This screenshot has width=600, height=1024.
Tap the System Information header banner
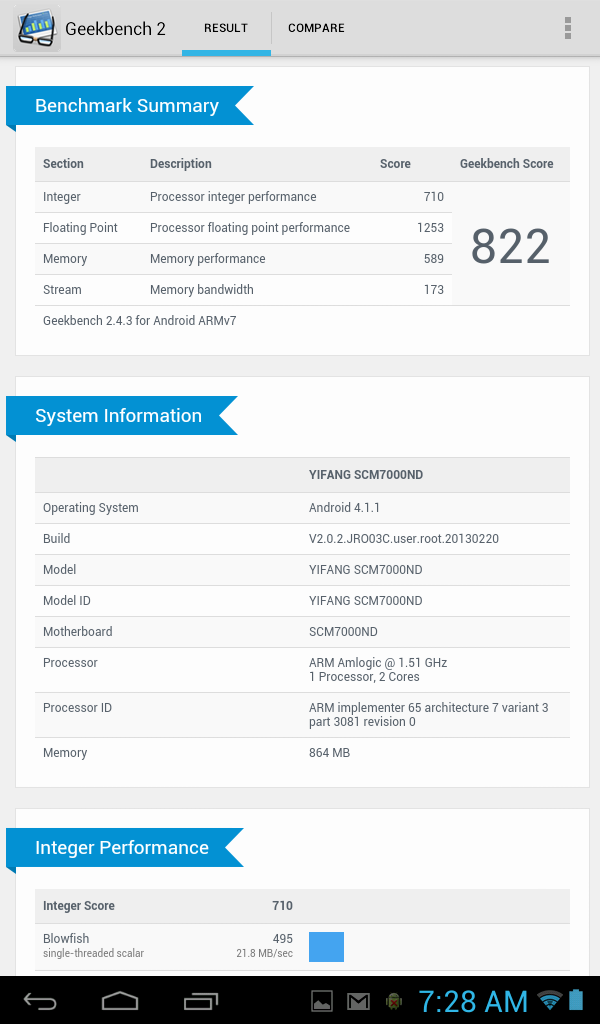[x=119, y=416]
